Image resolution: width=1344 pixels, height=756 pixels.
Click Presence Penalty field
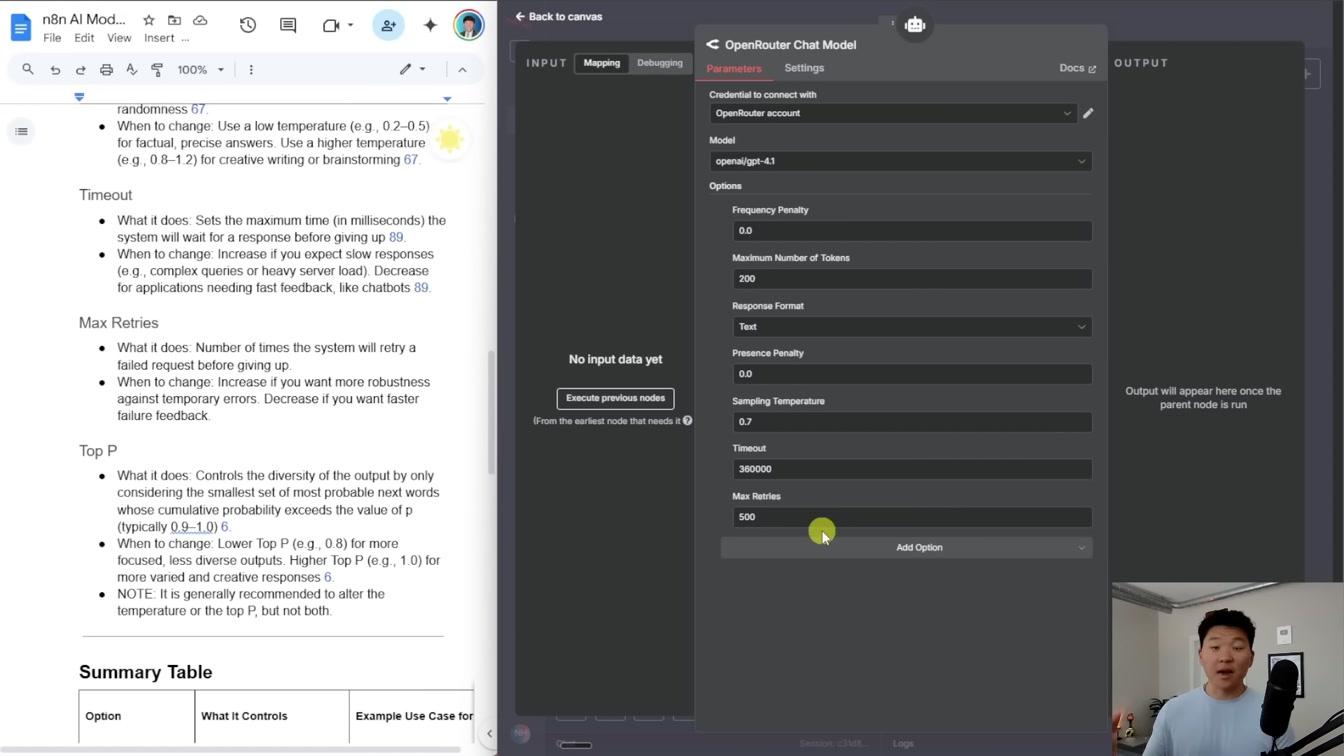tap(912, 374)
